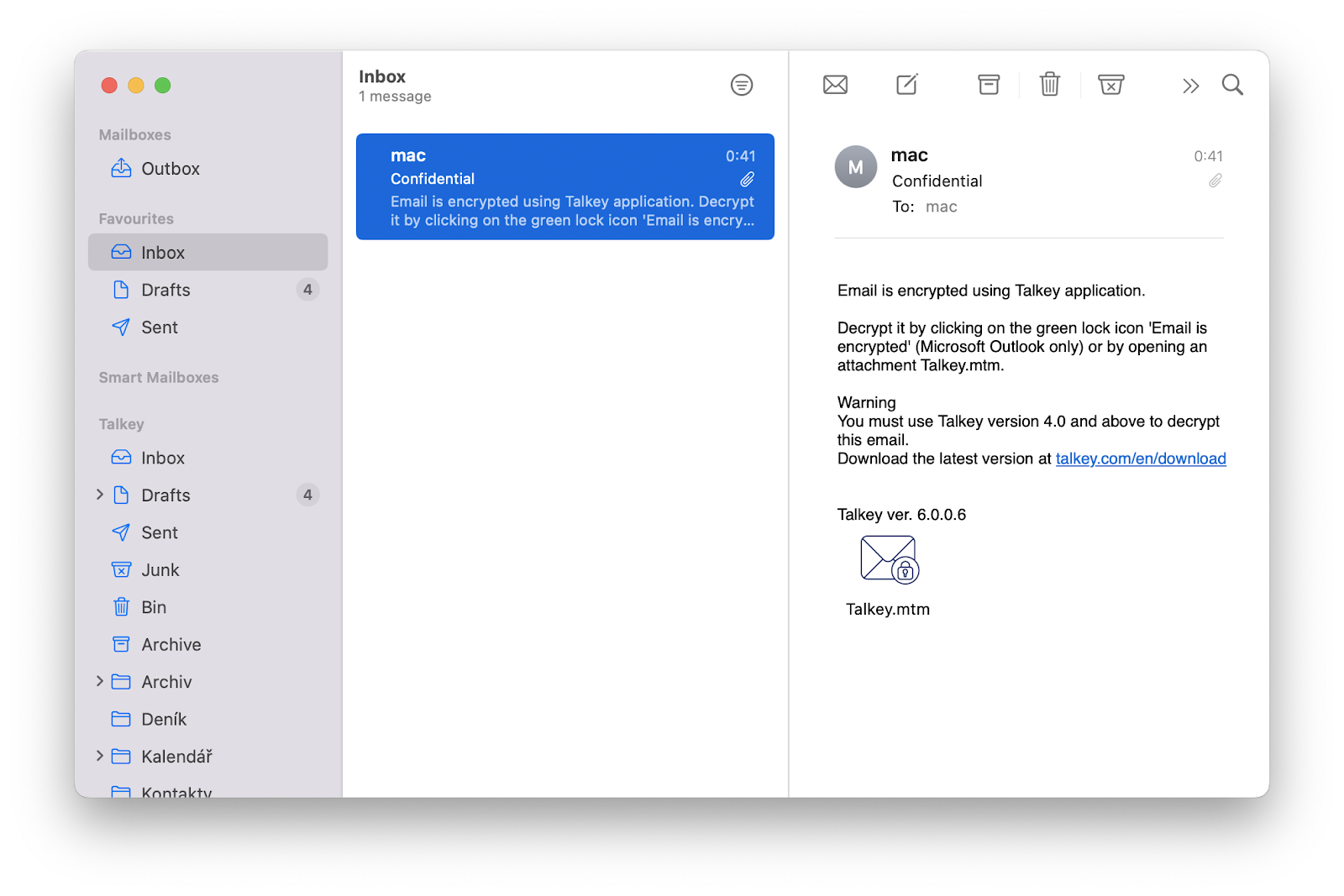
Task: Click the Smart Mailboxes section header
Action: click(x=159, y=378)
